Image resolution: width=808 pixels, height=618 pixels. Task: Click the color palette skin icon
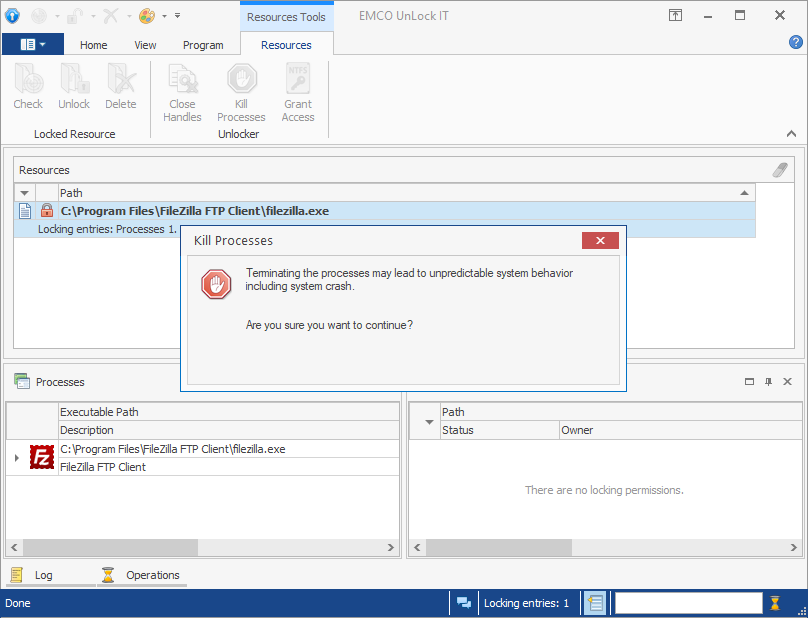[147, 16]
